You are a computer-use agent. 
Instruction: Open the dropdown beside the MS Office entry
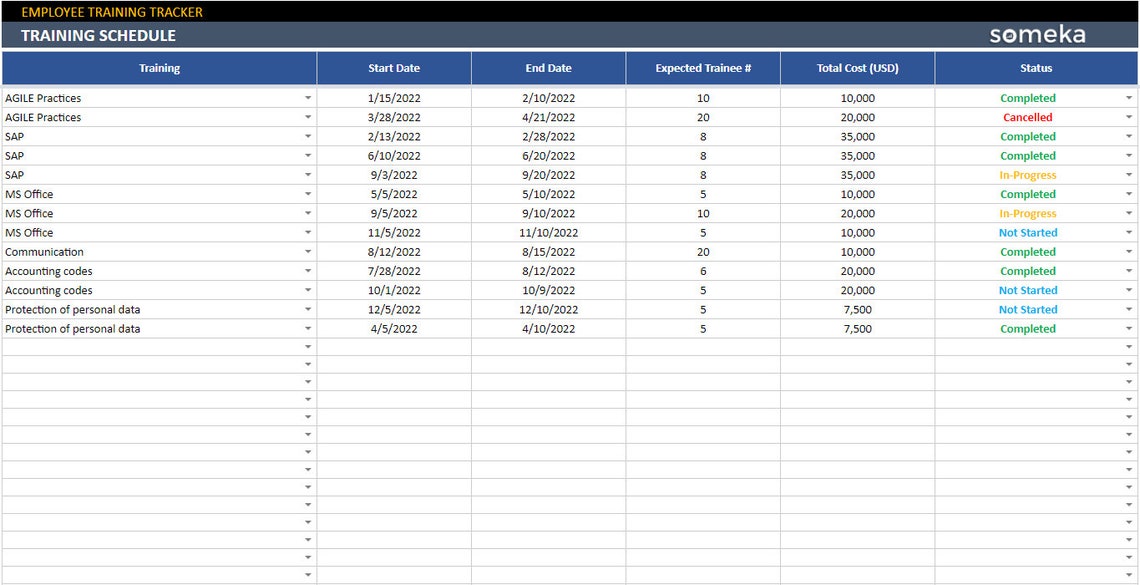coord(306,194)
